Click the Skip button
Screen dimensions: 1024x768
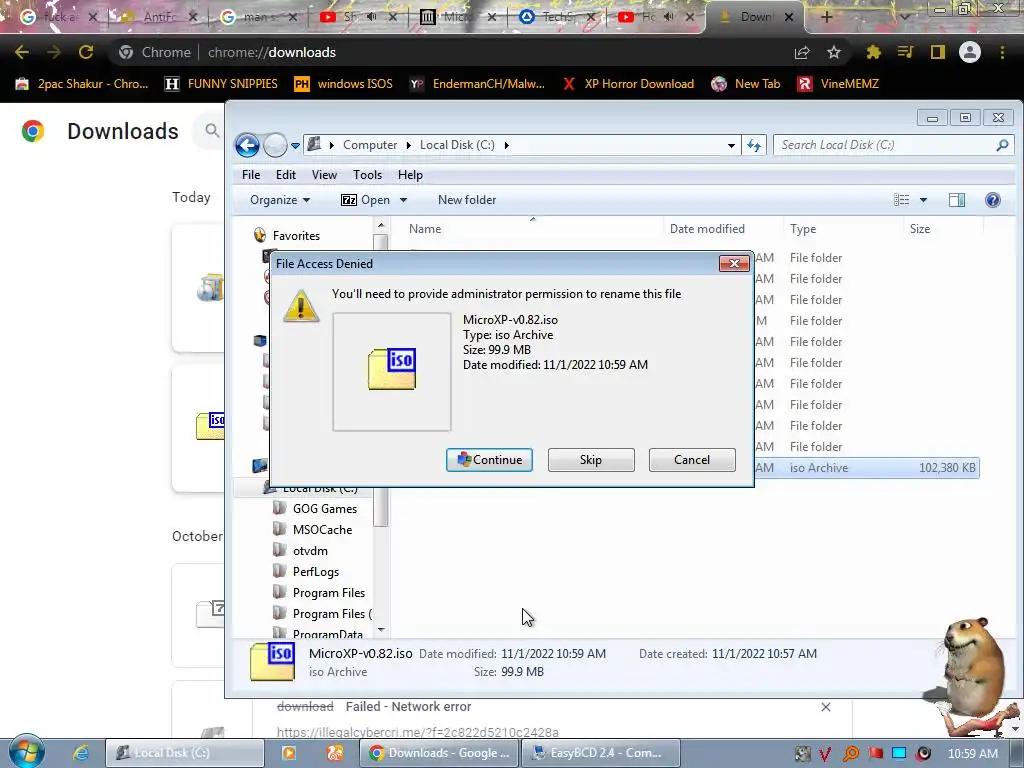point(590,460)
